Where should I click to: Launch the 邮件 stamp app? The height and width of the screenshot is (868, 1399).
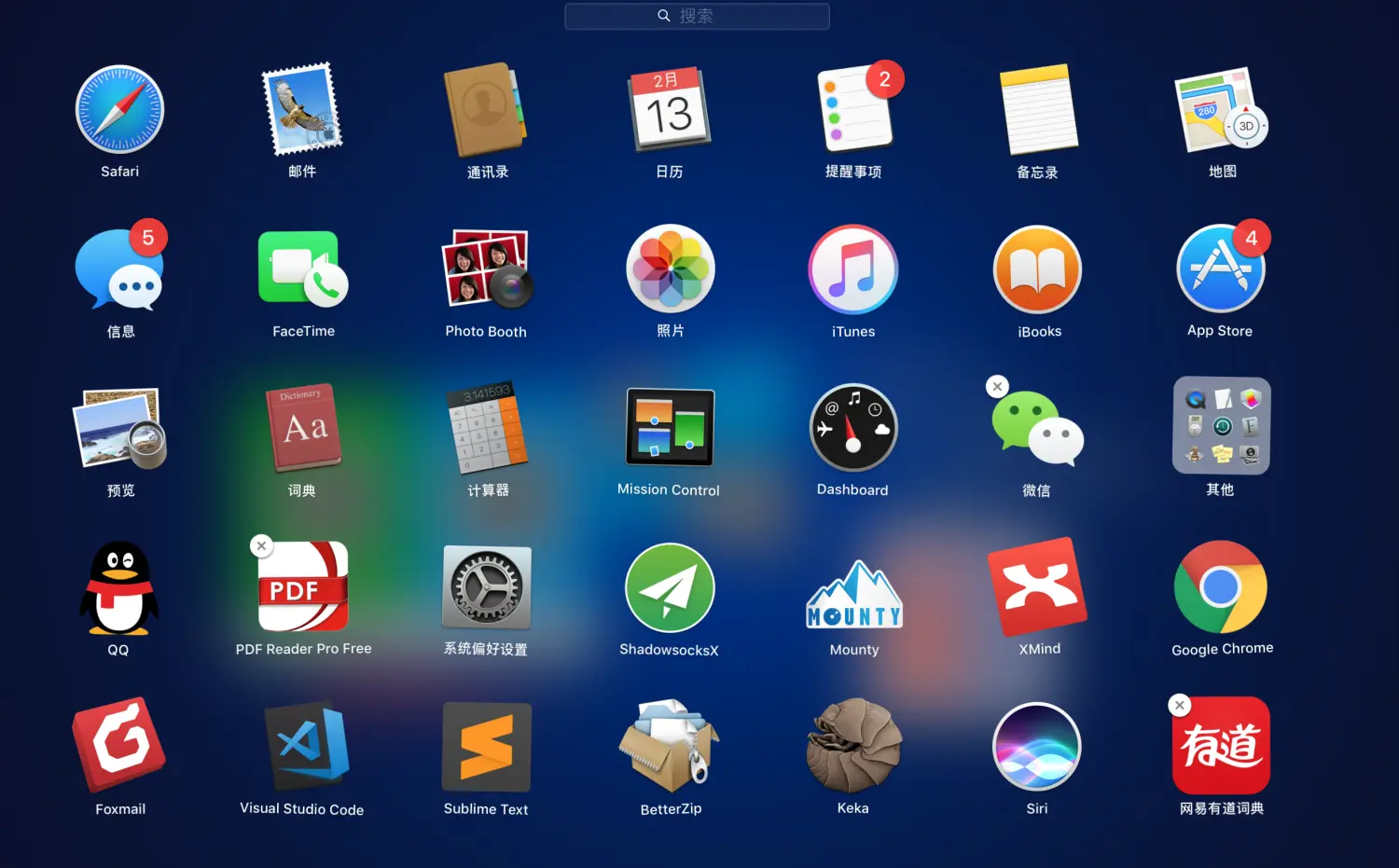[302, 109]
